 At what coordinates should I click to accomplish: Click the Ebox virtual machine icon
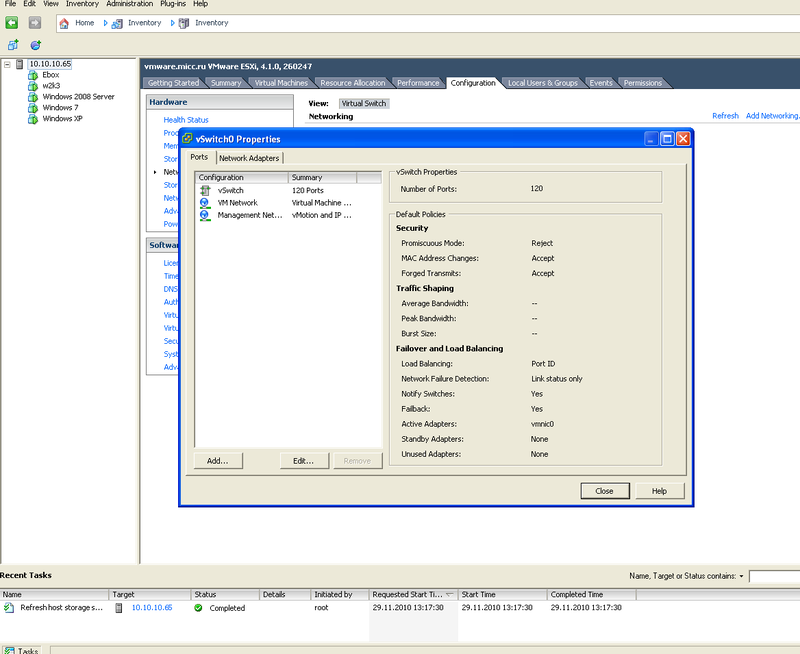click(33, 75)
